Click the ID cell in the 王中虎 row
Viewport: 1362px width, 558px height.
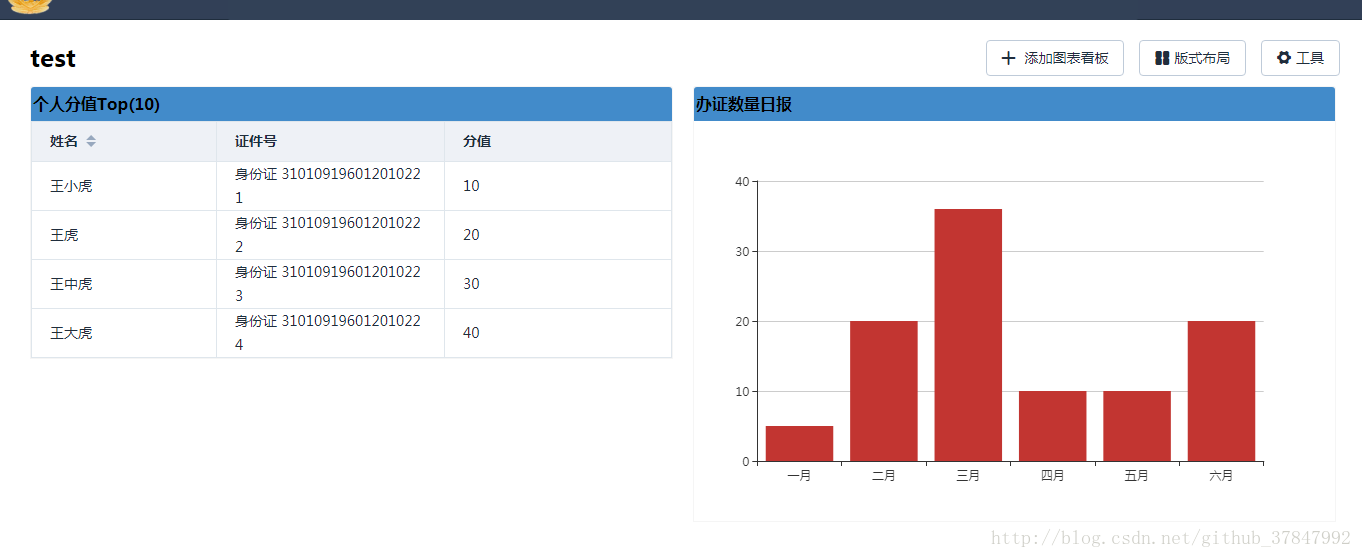tap(331, 284)
